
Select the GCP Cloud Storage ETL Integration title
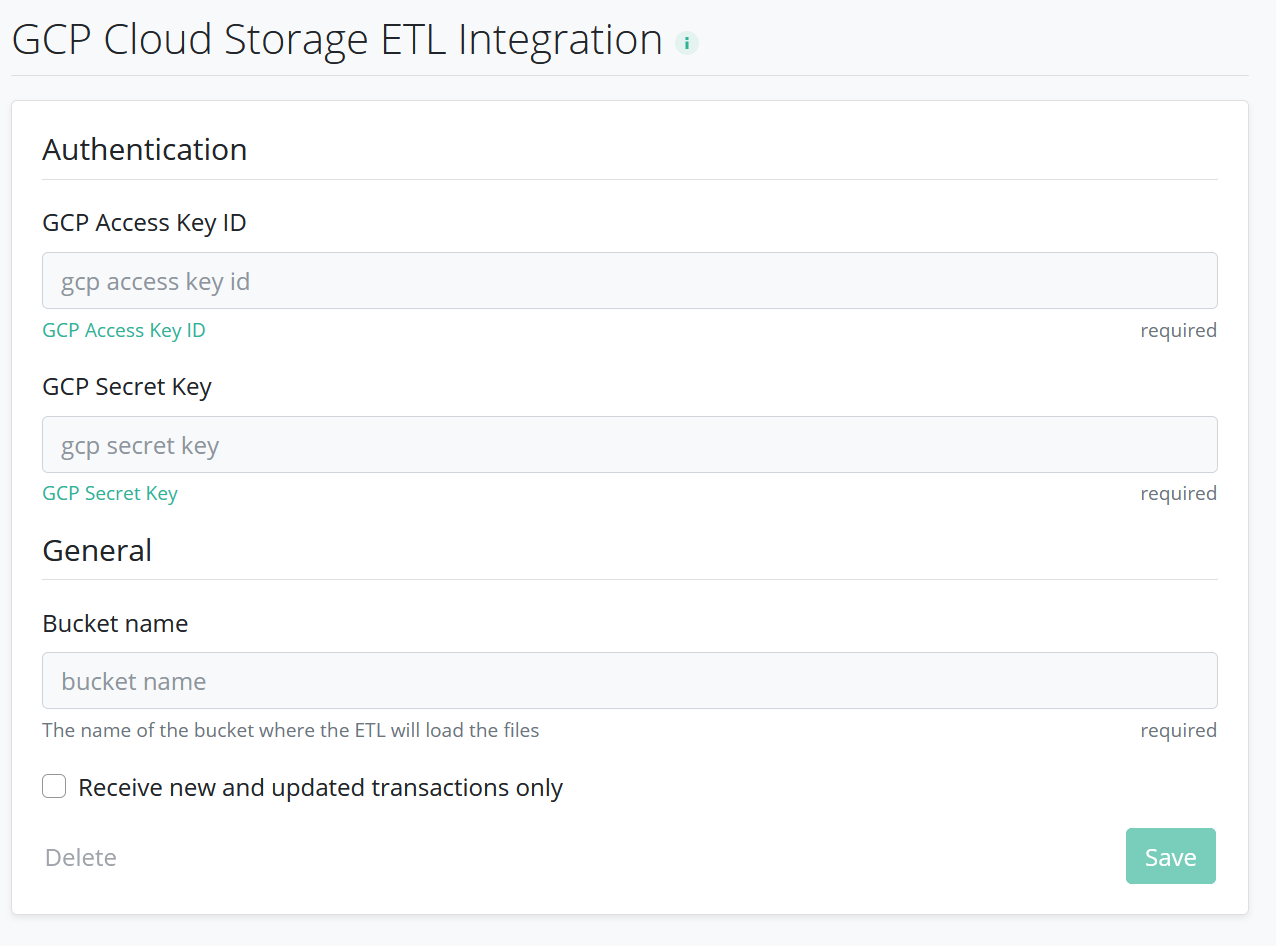pyautogui.click(x=337, y=41)
